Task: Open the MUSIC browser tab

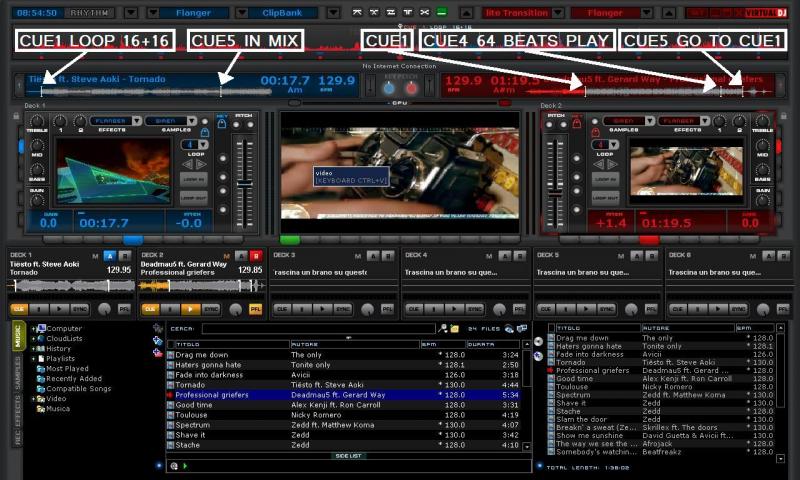Action: tap(18, 336)
